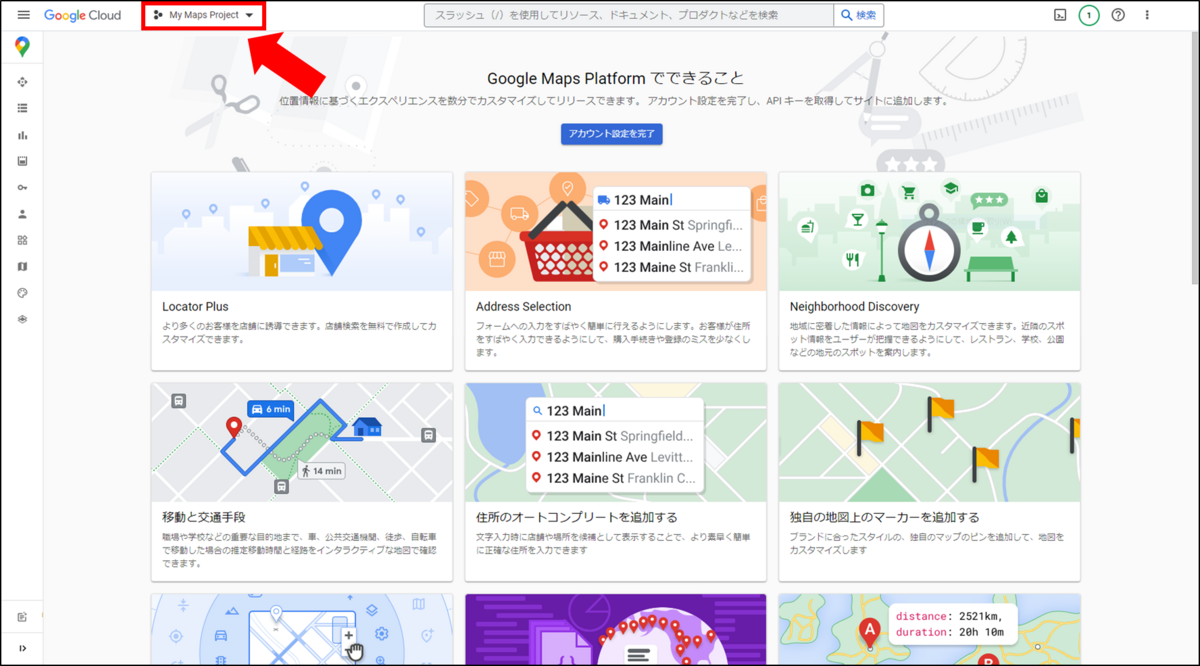Activate the Cloud Shell terminal icon
Image resolution: width=1200 pixels, height=666 pixels.
click(1060, 15)
